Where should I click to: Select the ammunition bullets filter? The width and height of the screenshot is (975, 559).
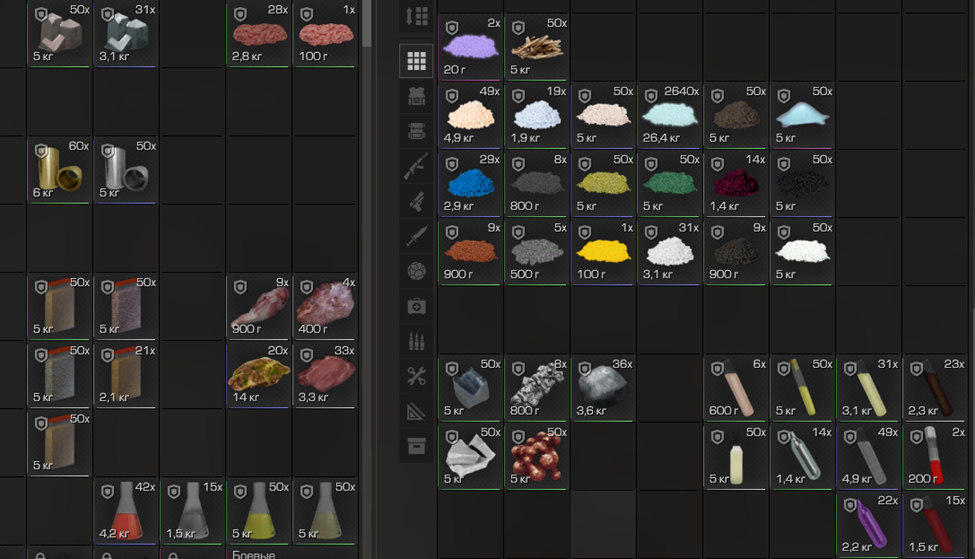tap(416, 341)
